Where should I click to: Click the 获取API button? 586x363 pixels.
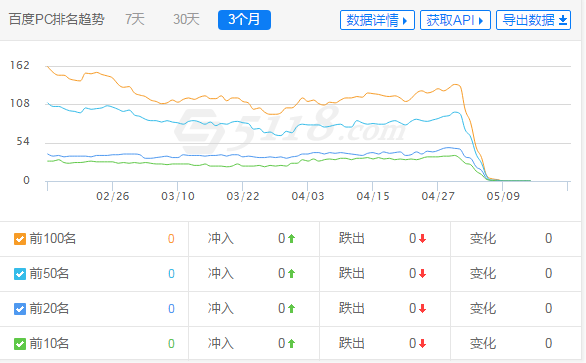[x=455, y=20]
